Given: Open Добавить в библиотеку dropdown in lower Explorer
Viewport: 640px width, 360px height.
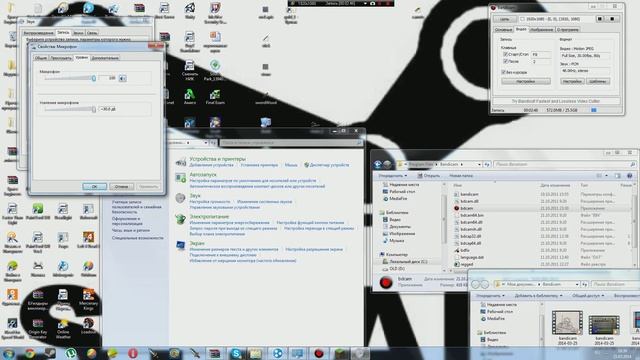Looking at the screenshot, I should click(x=538, y=296).
